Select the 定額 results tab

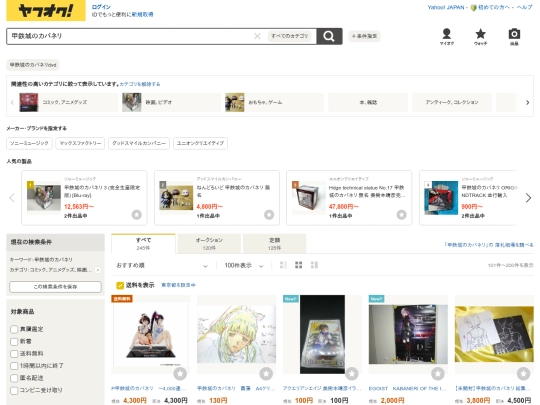(x=274, y=243)
